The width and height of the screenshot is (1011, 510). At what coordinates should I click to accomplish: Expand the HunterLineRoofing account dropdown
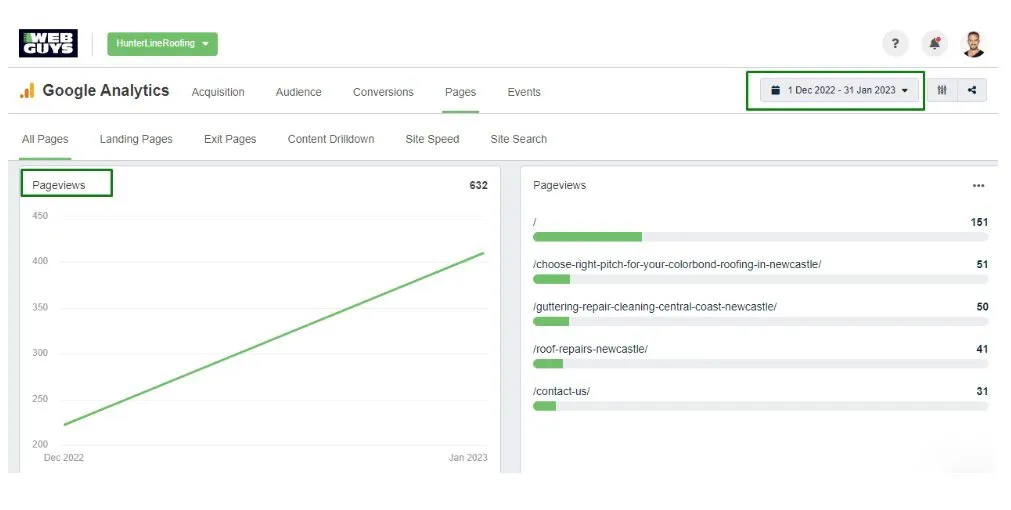point(162,44)
